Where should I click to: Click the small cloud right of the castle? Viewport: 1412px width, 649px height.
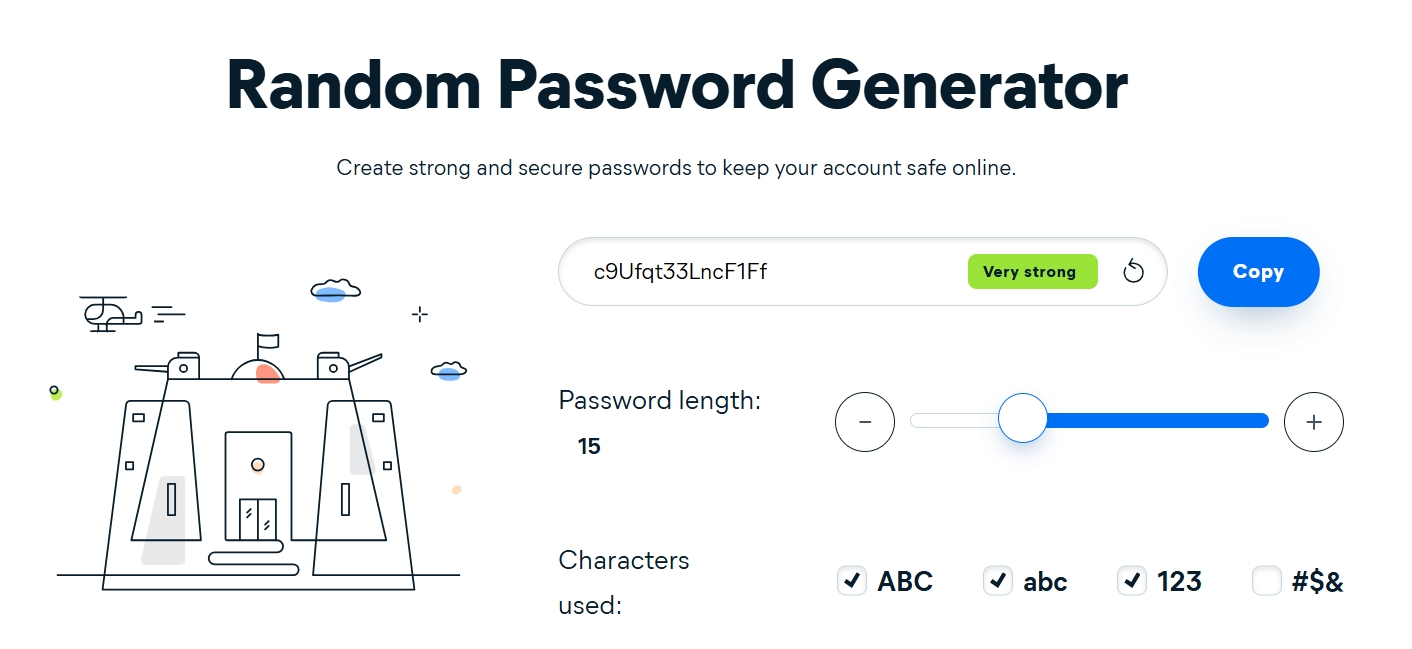pyautogui.click(x=449, y=371)
